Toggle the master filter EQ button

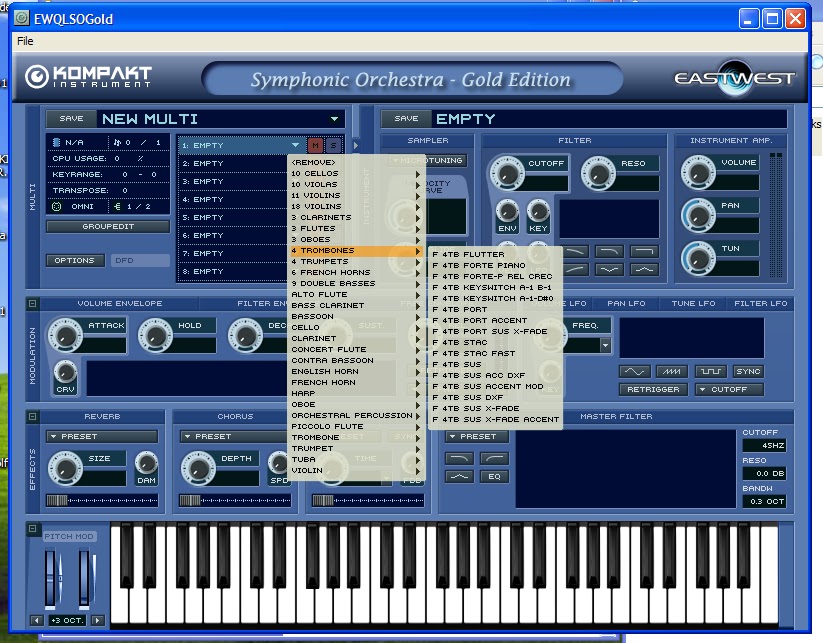tap(494, 477)
